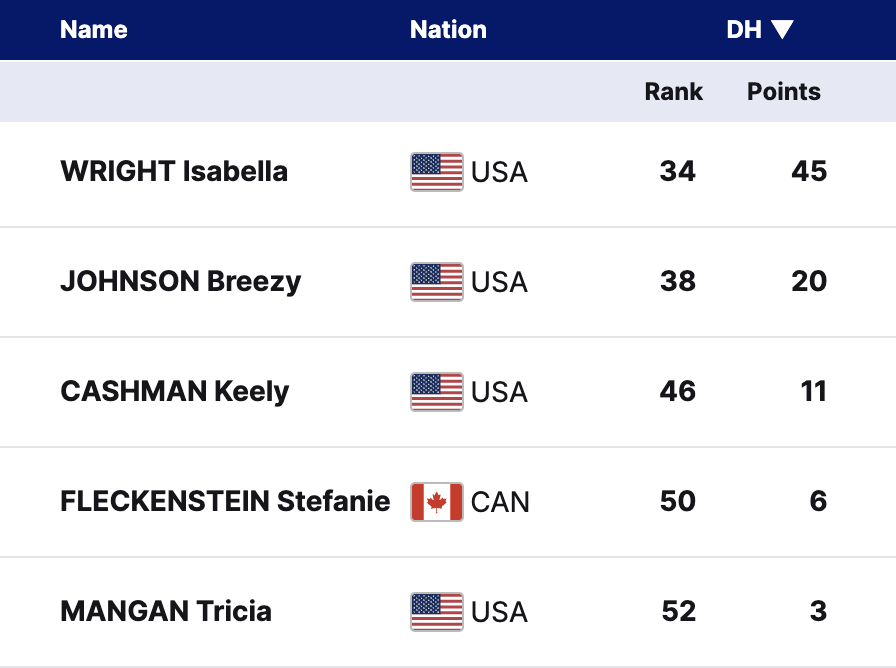896x668 pixels.
Task: Click the 20 points value for Johnson
Action: 809,282
